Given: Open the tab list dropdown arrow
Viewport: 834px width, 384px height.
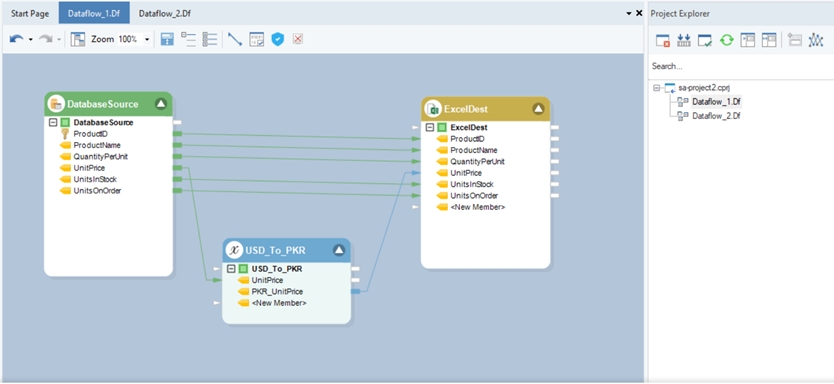Looking at the screenshot, I should coord(629,13).
